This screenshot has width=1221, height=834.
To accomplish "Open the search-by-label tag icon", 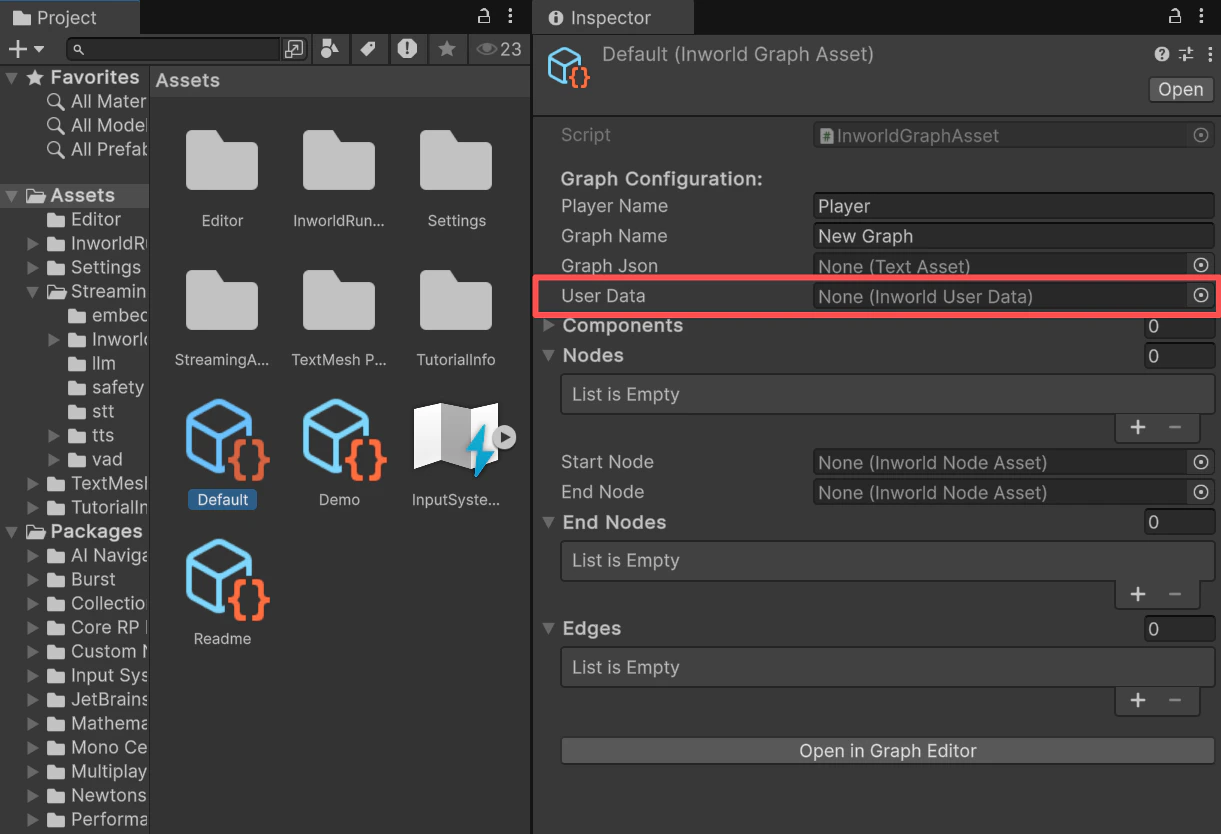I will pos(368,49).
